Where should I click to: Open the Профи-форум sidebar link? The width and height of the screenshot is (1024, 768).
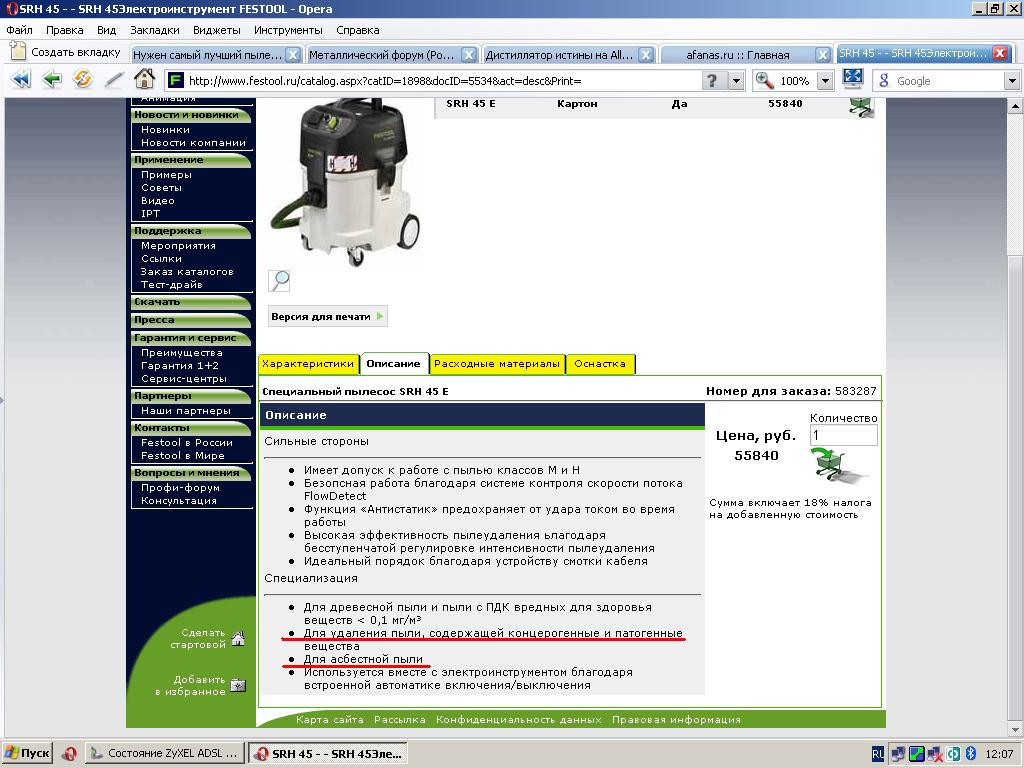[x=180, y=488]
